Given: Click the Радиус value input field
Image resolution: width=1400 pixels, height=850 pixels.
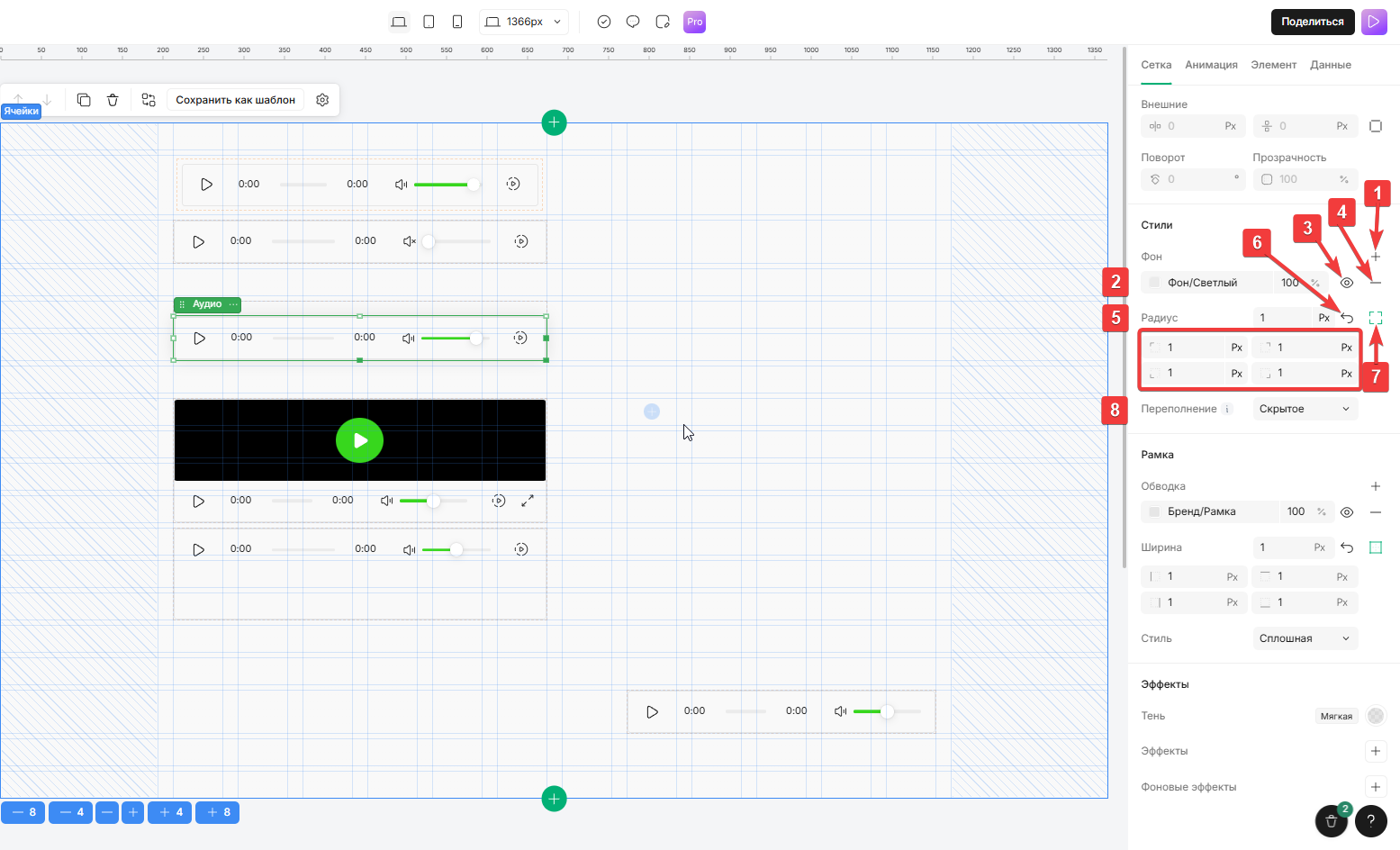Looking at the screenshot, I should pos(1285,318).
